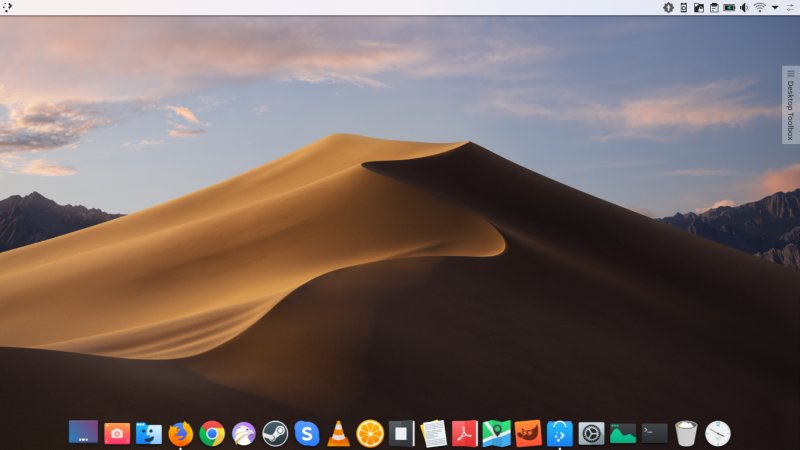
Task: Open panel settings sliders icon
Action: tap(790, 7)
